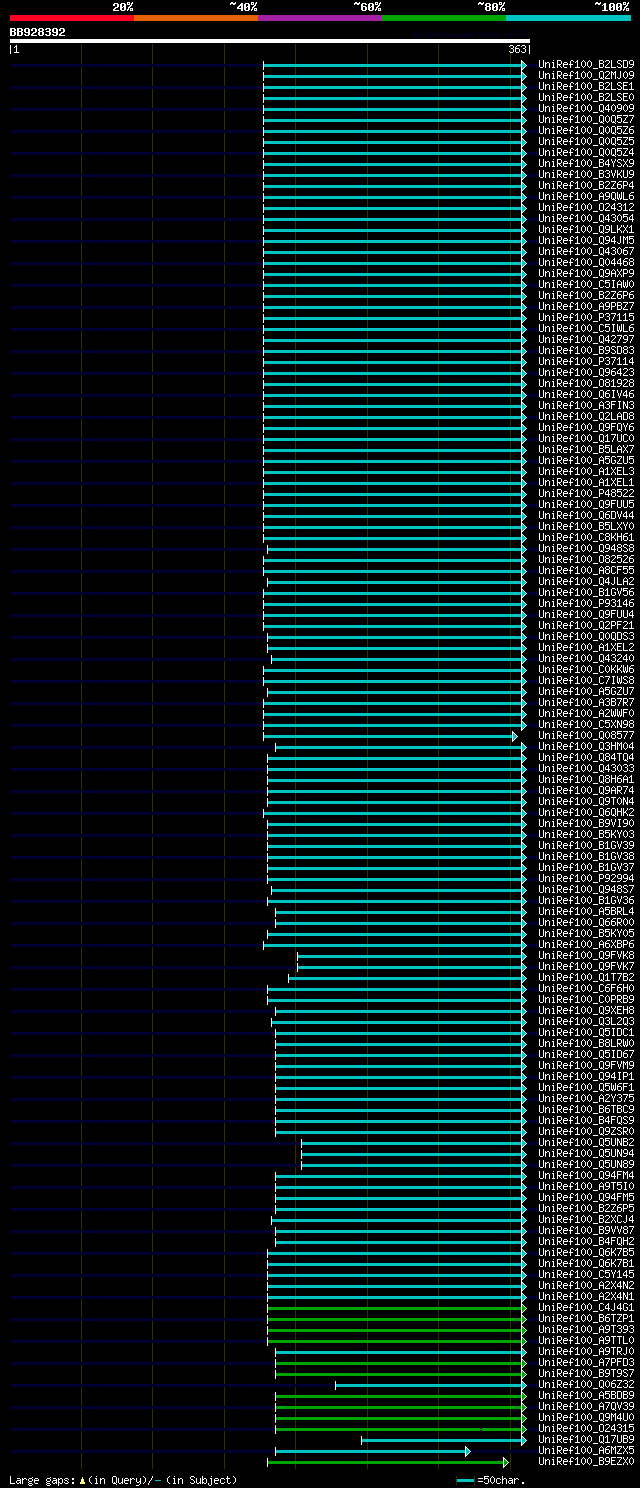Click the UniRef100_A9QWL6 label
The width and height of the screenshot is (640, 1488).
pyautogui.click(x=586, y=196)
